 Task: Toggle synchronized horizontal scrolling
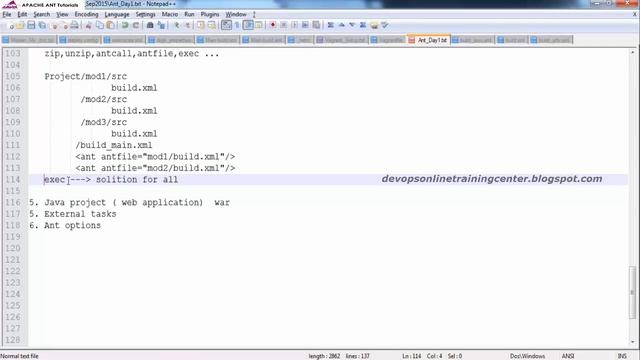[x=211, y=25]
